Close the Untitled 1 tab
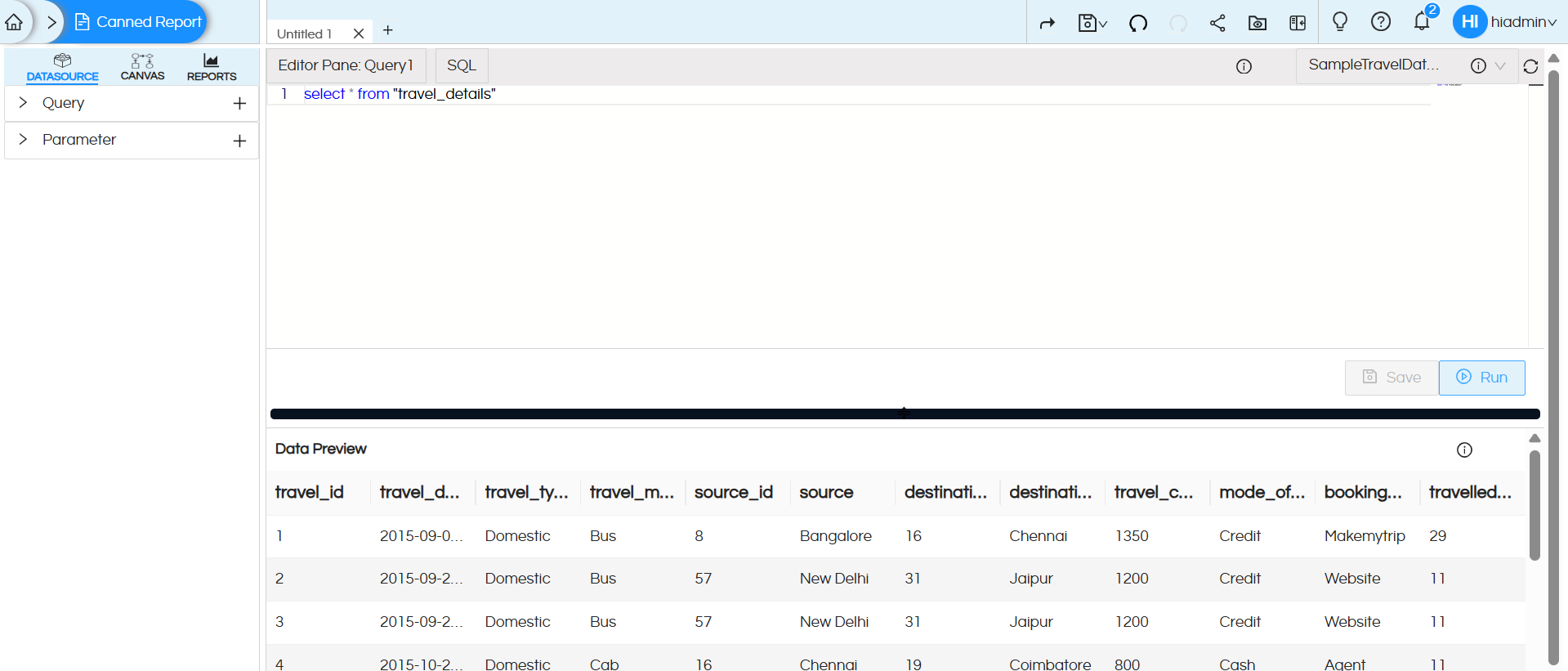The height and width of the screenshot is (671, 1568). coord(359,34)
